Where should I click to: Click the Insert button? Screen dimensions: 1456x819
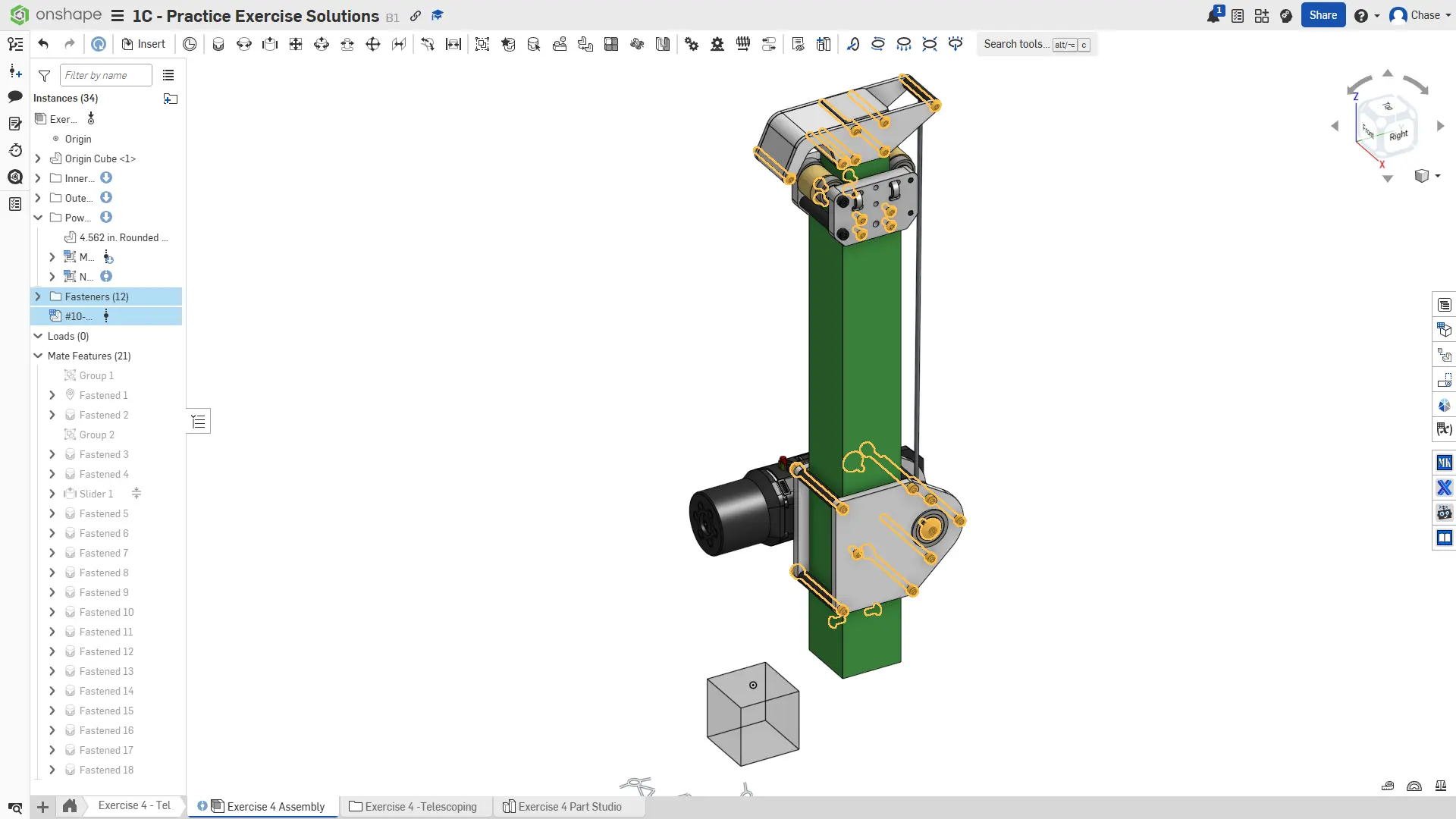coord(143,44)
